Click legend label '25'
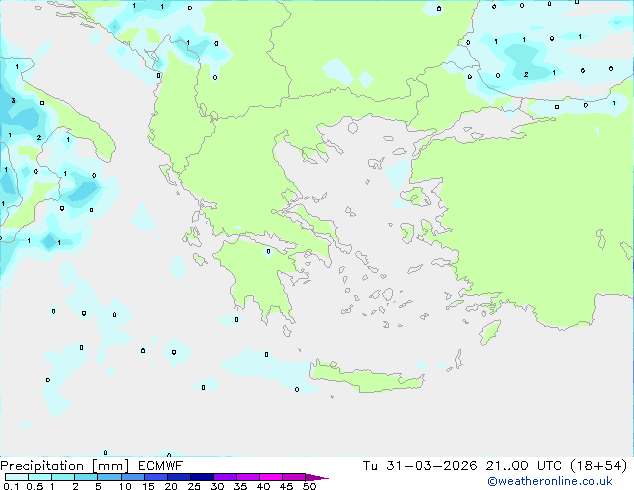The height and width of the screenshot is (490, 634). [x=194, y=486]
